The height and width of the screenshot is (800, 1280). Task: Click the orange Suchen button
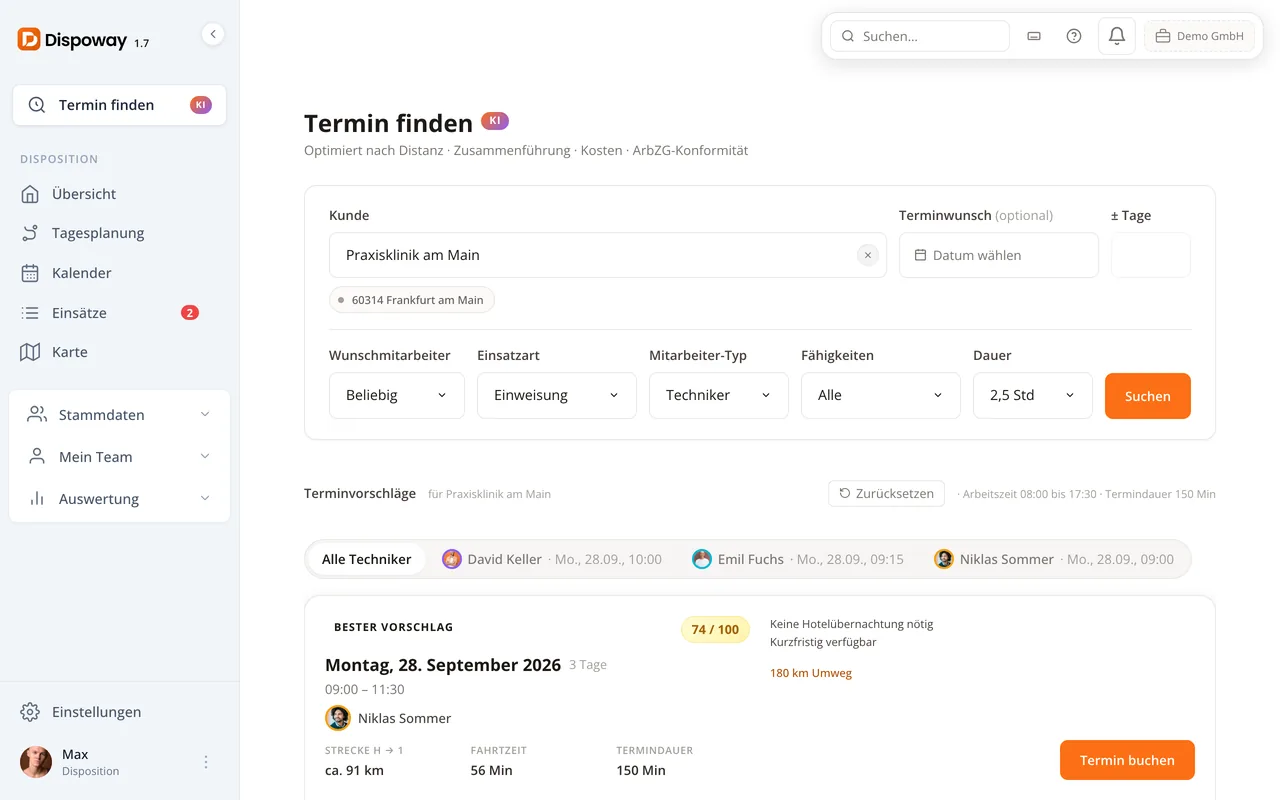(x=1148, y=396)
